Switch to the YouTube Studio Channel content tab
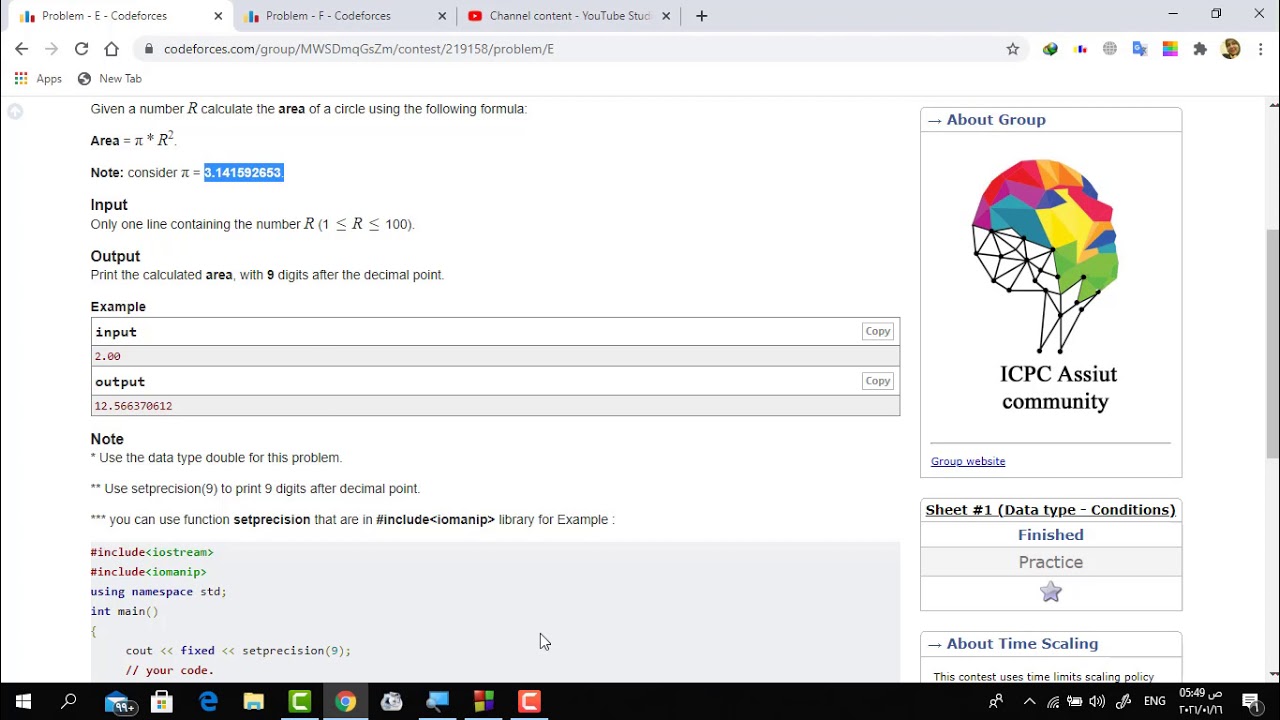The width and height of the screenshot is (1280, 720). (570, 16)
